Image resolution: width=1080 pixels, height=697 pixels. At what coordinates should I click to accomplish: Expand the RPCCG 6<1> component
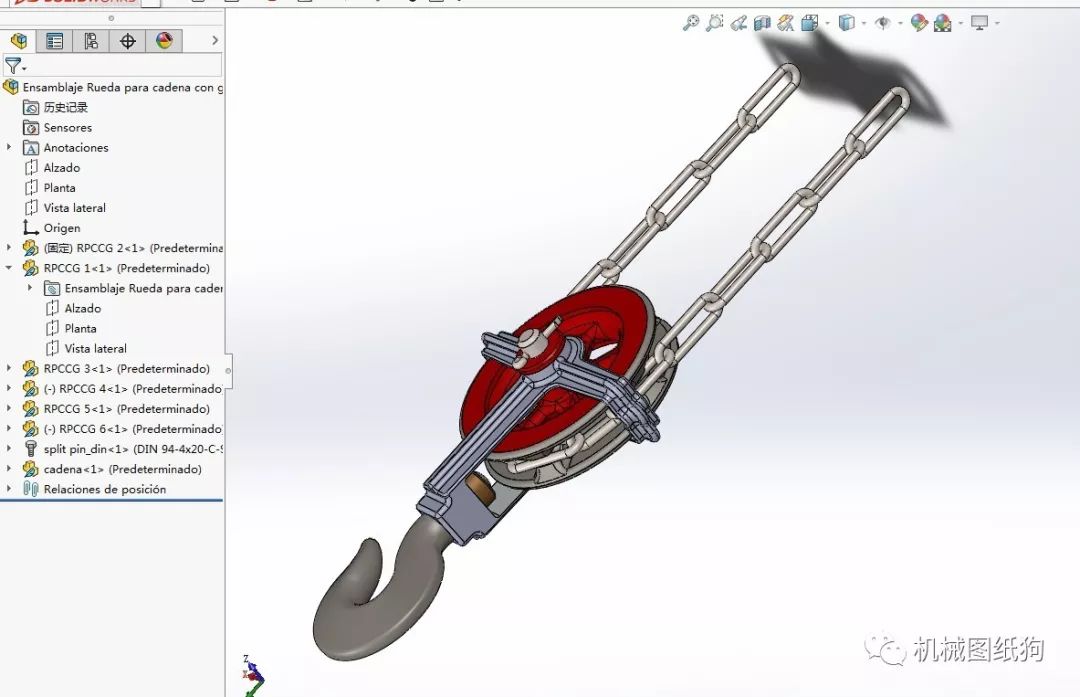tap(9, 428)
